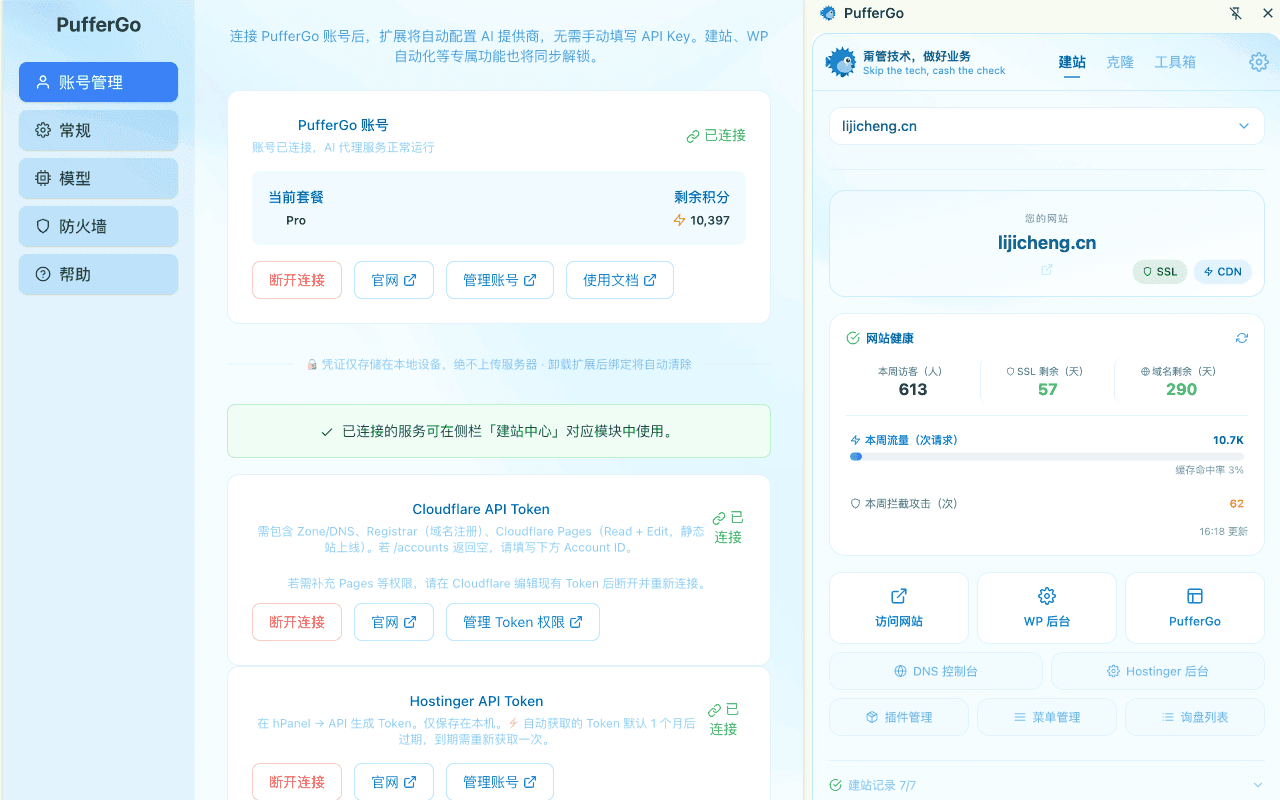Open 账号管理 in the sidebar
The width and height of the screenshot is (1280, 800).
point(98,82)
